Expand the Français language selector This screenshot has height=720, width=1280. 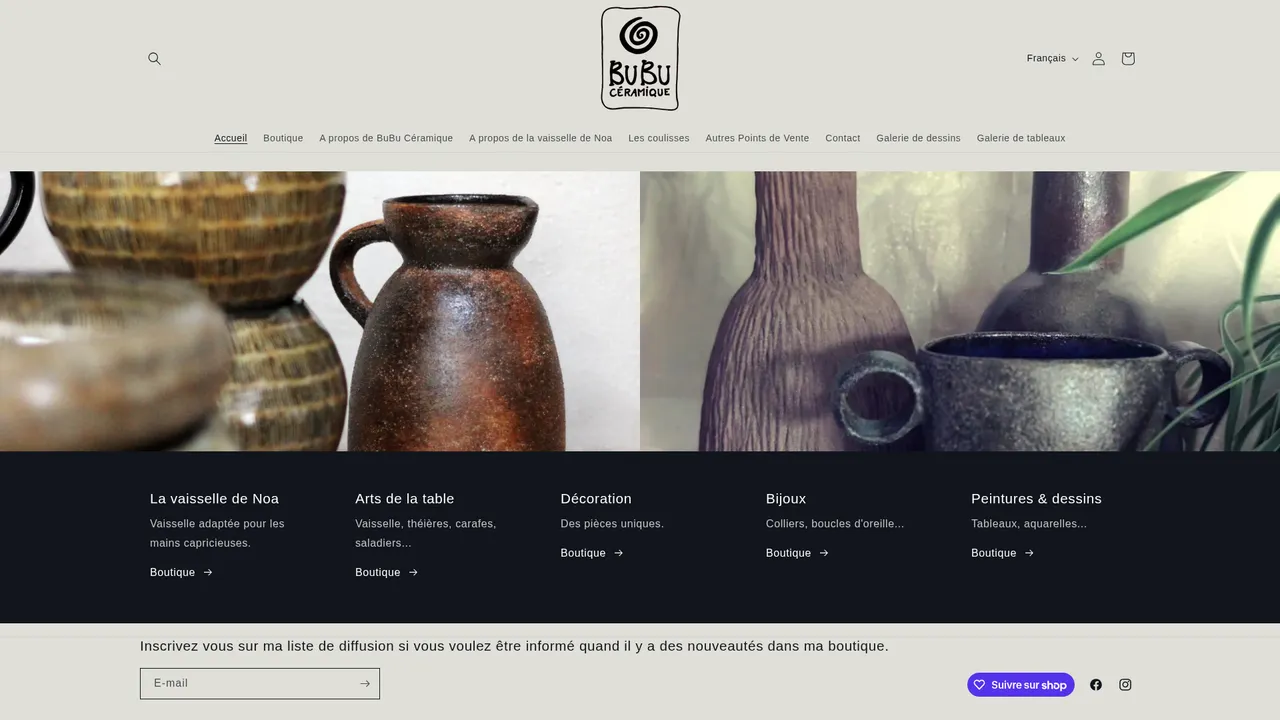click(x=1052, y=58)
